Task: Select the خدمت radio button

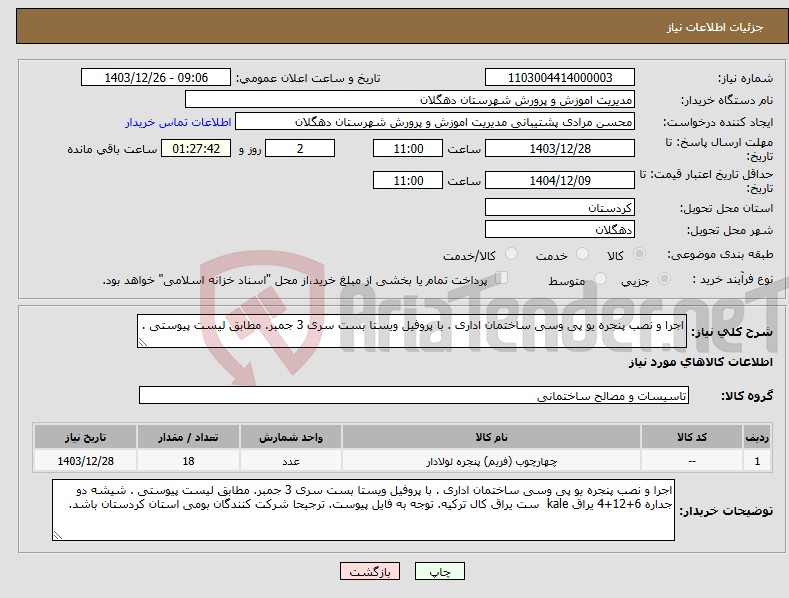Action: click(x=582, y=254)
